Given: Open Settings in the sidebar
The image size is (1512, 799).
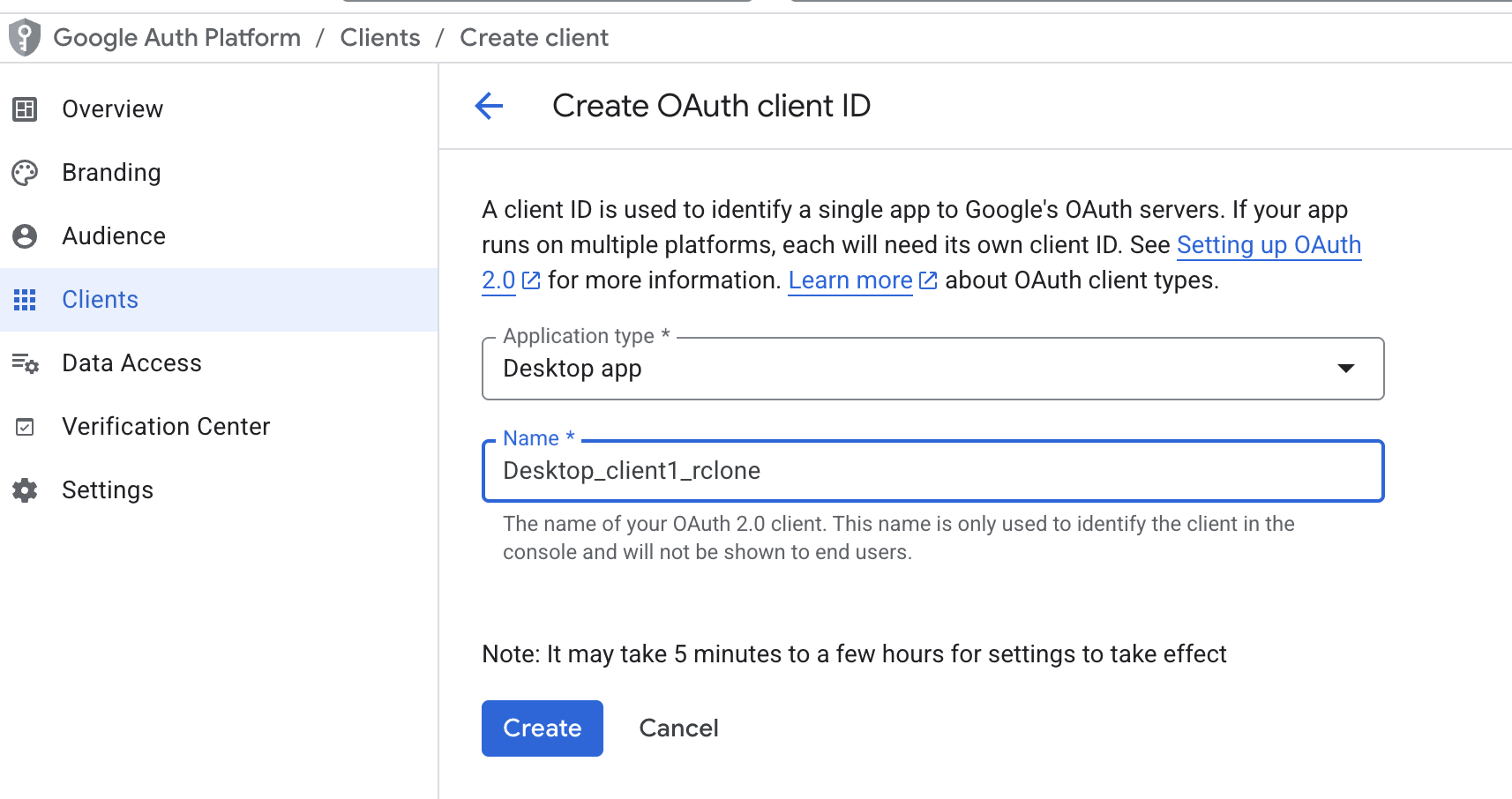Looking at the screenshot, I should pyautogui.click(x=219, y=490).
